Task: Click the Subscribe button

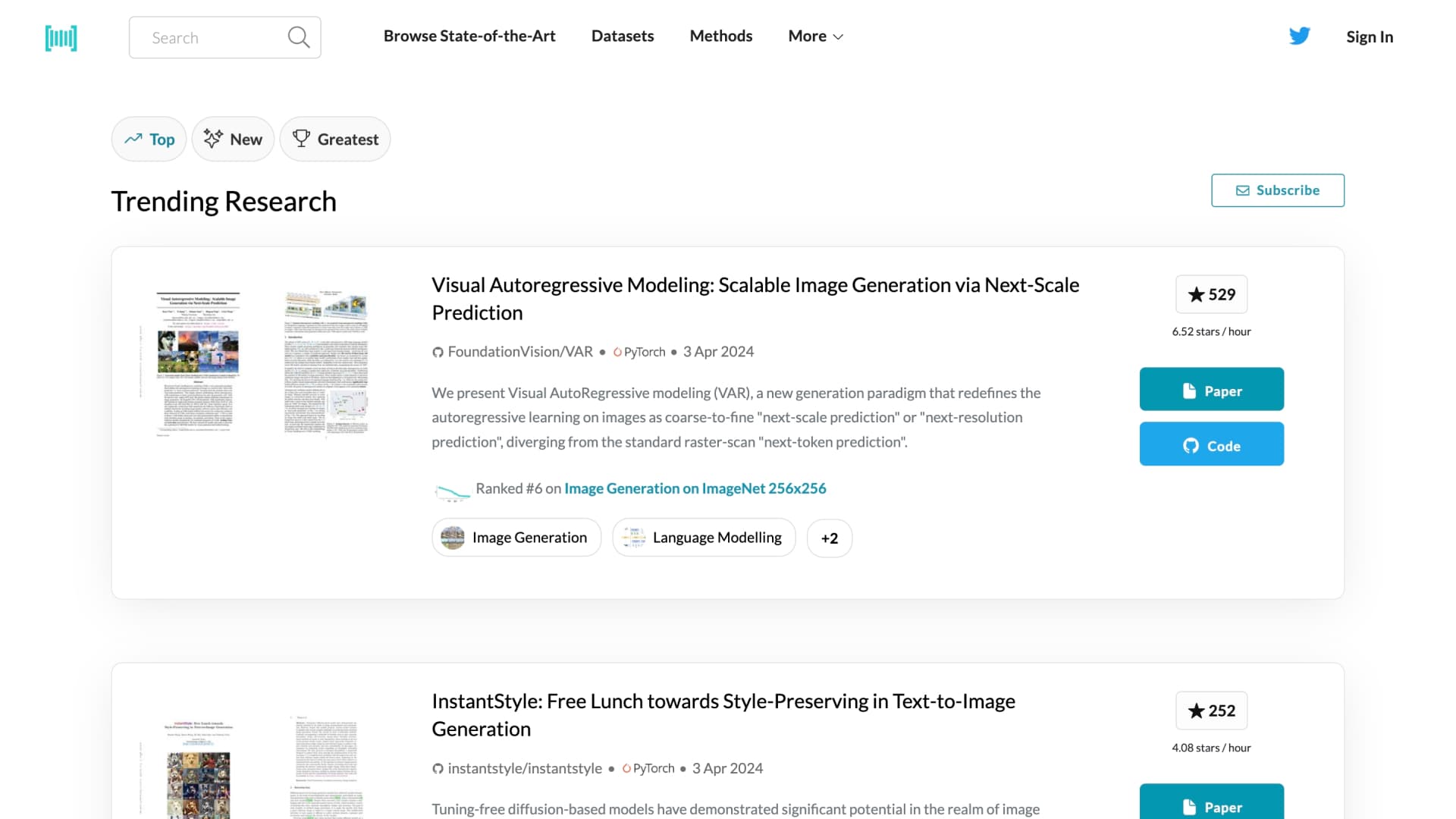Action: (x=1278, y=190)
